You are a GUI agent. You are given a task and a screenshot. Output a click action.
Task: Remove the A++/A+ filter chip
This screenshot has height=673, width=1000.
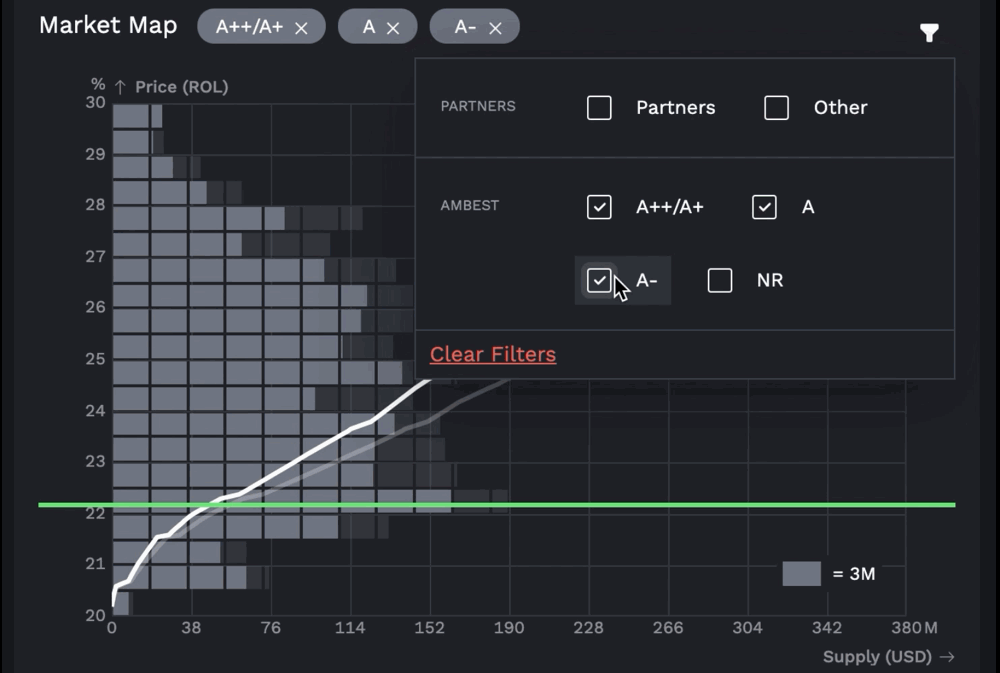point(301,28)
